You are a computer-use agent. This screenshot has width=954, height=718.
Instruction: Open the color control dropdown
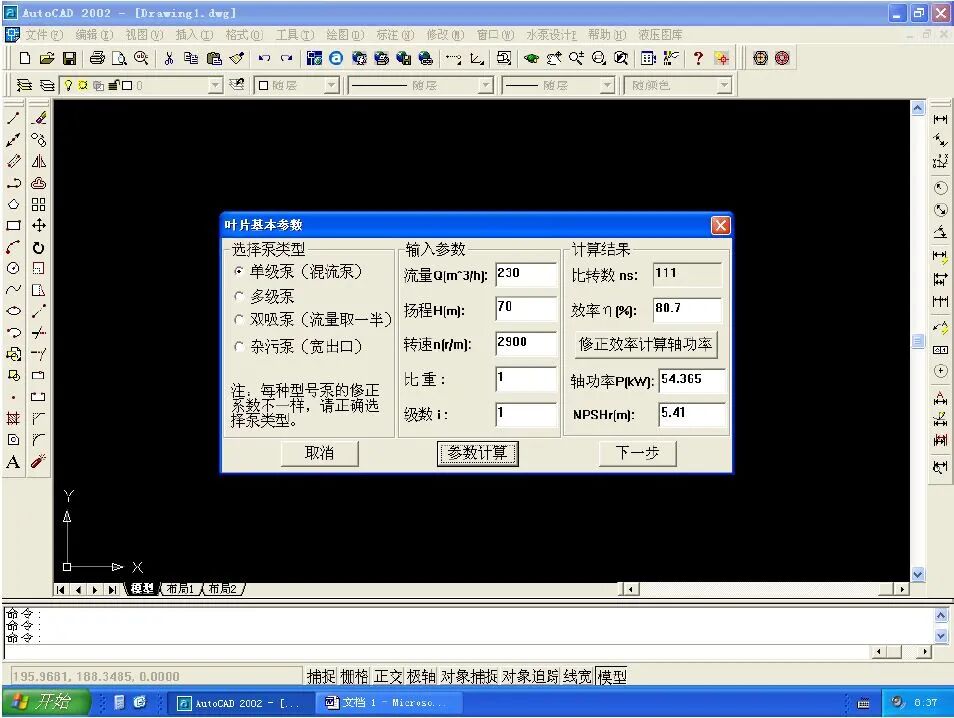pos(331,85)
